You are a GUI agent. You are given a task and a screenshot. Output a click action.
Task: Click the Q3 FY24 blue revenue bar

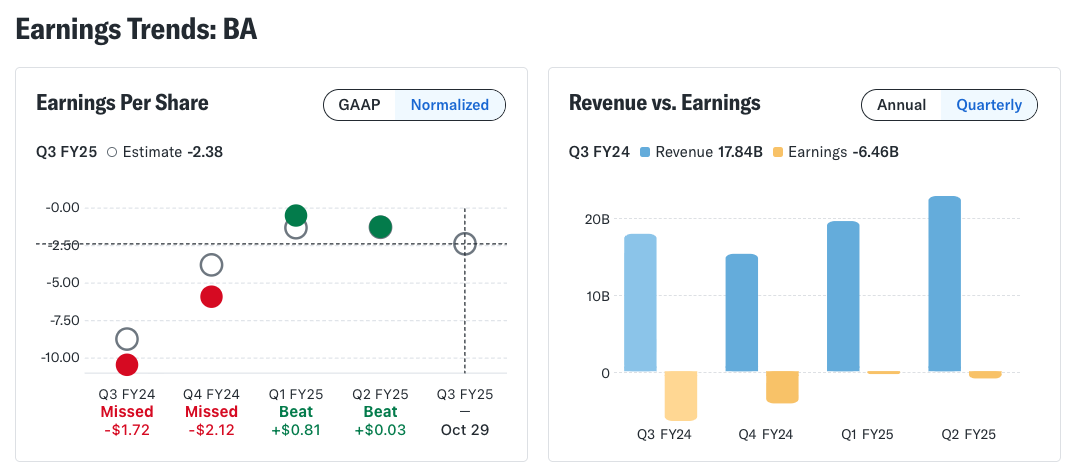640,303
